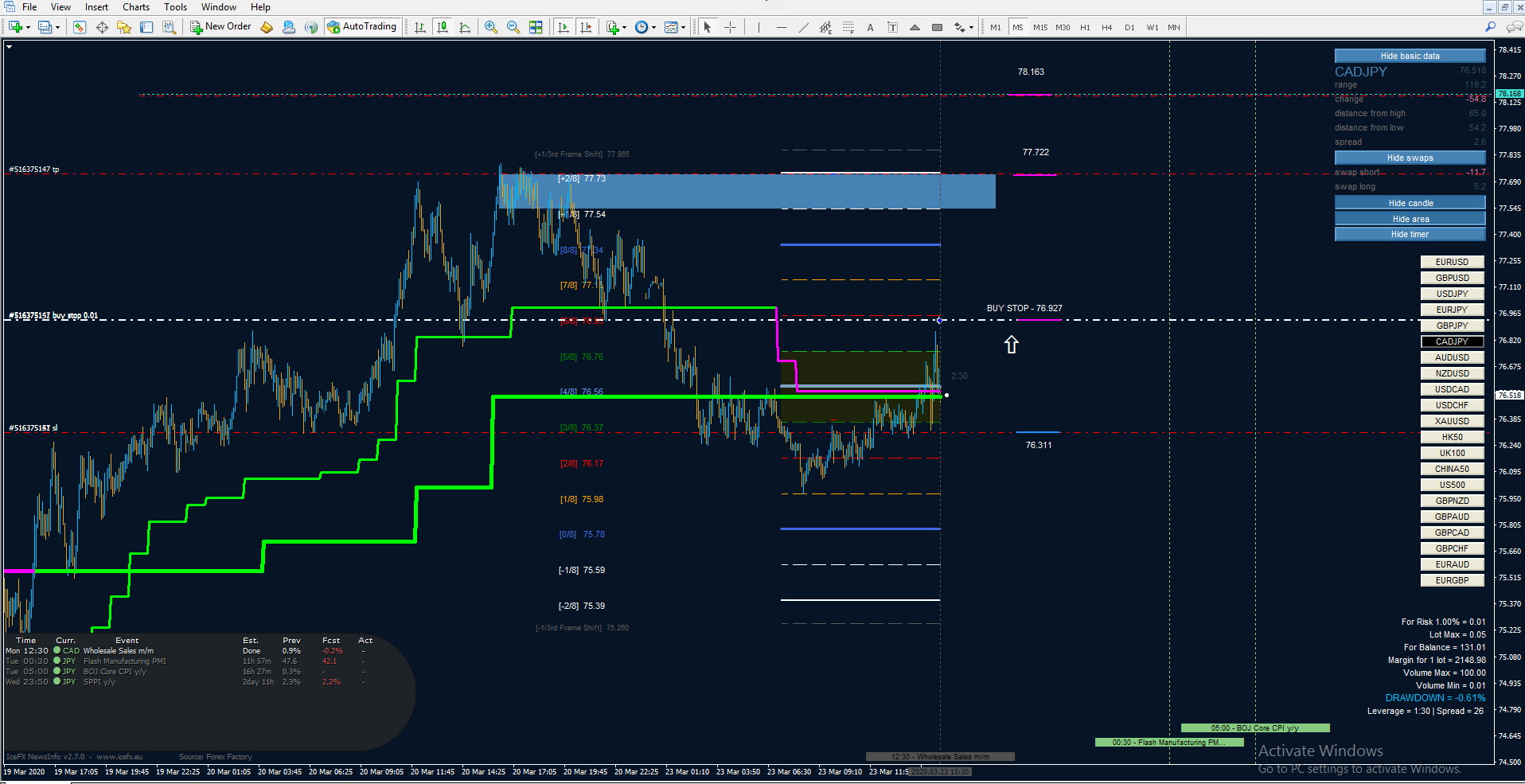The height and width of the screenshot is (784, 1525).
Task: Click the Hide swaps button
Action: click(1410, 158)
